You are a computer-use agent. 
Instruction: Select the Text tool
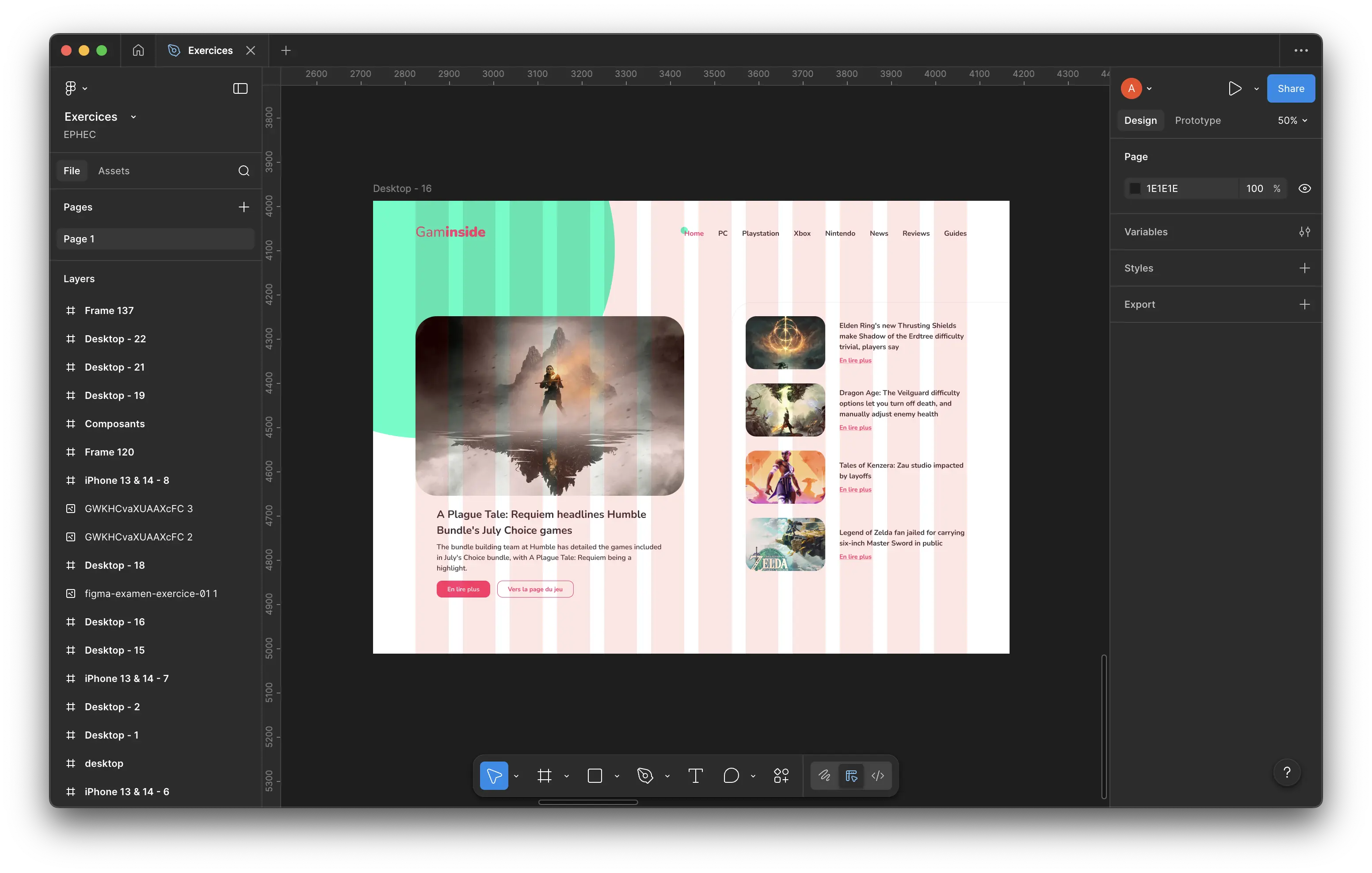click(695, 776)
